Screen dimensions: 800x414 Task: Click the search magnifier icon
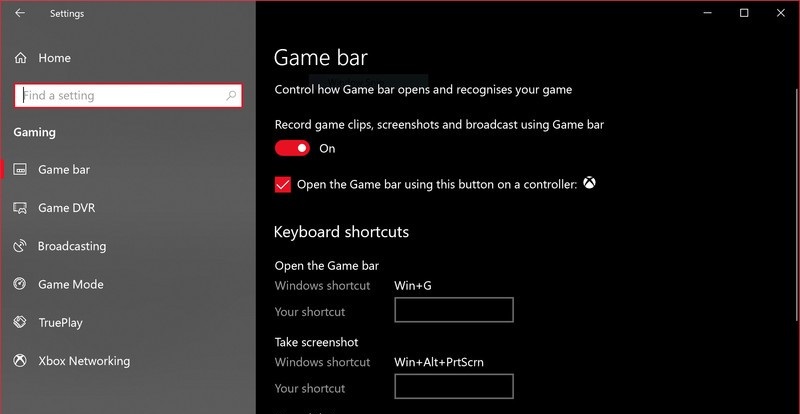[x=231, y=96]
